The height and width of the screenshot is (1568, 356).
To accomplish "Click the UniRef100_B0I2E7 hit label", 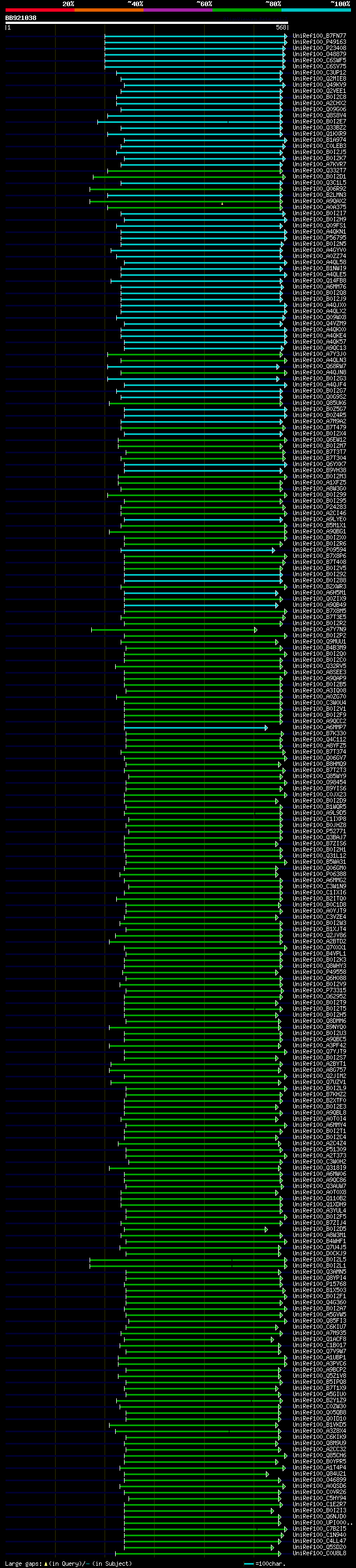I will [319, 122].
